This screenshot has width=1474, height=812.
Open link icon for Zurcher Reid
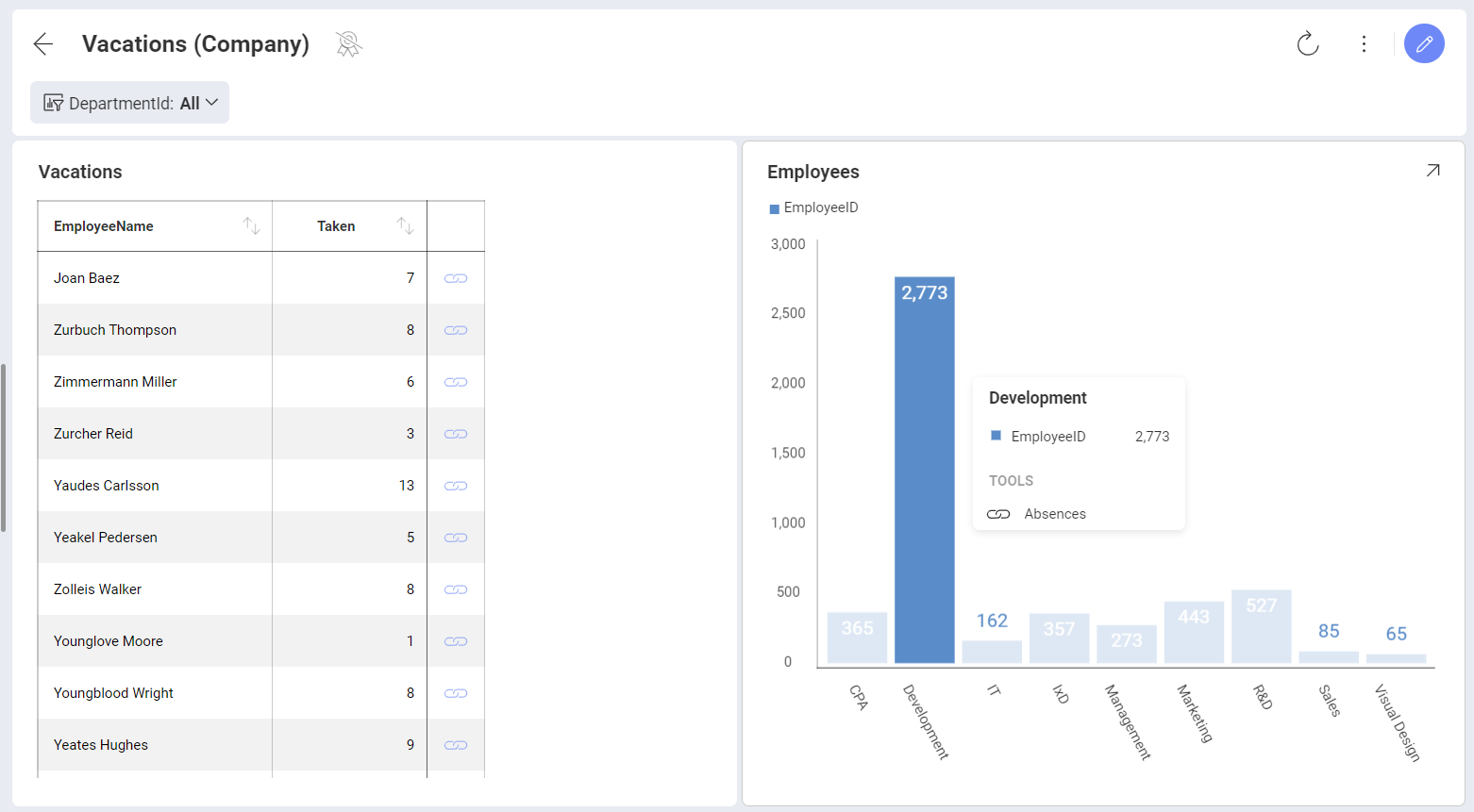[456, 434]
